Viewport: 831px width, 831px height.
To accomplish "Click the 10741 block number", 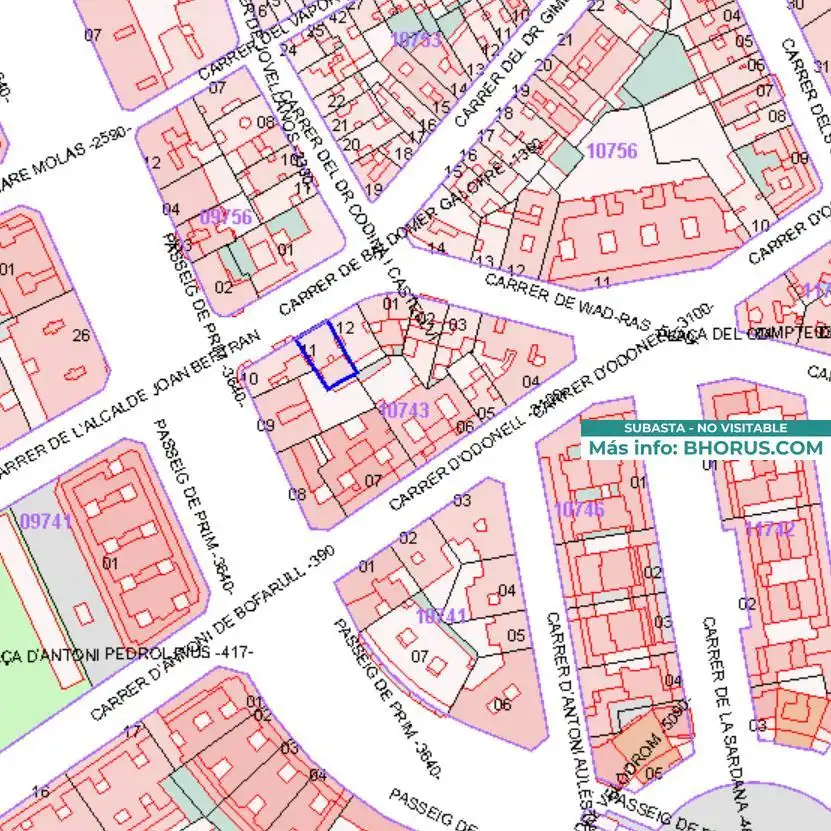I will point(441,616).
